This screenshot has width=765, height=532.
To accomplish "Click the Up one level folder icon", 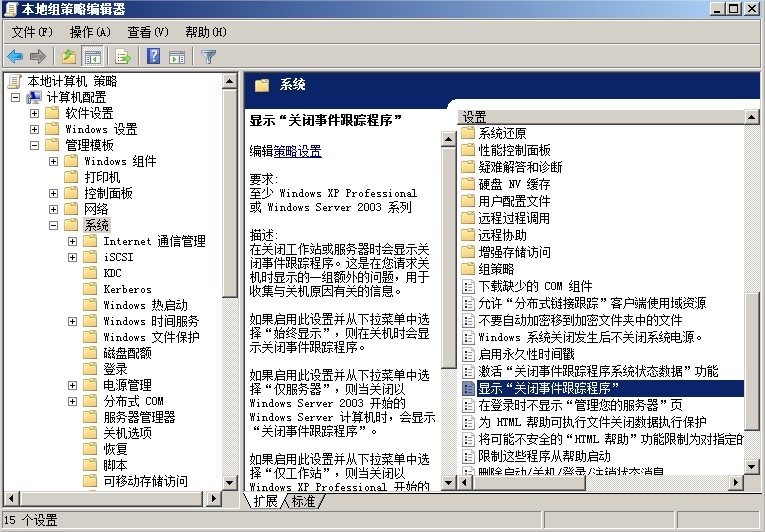I will click(x=69, y=56).
